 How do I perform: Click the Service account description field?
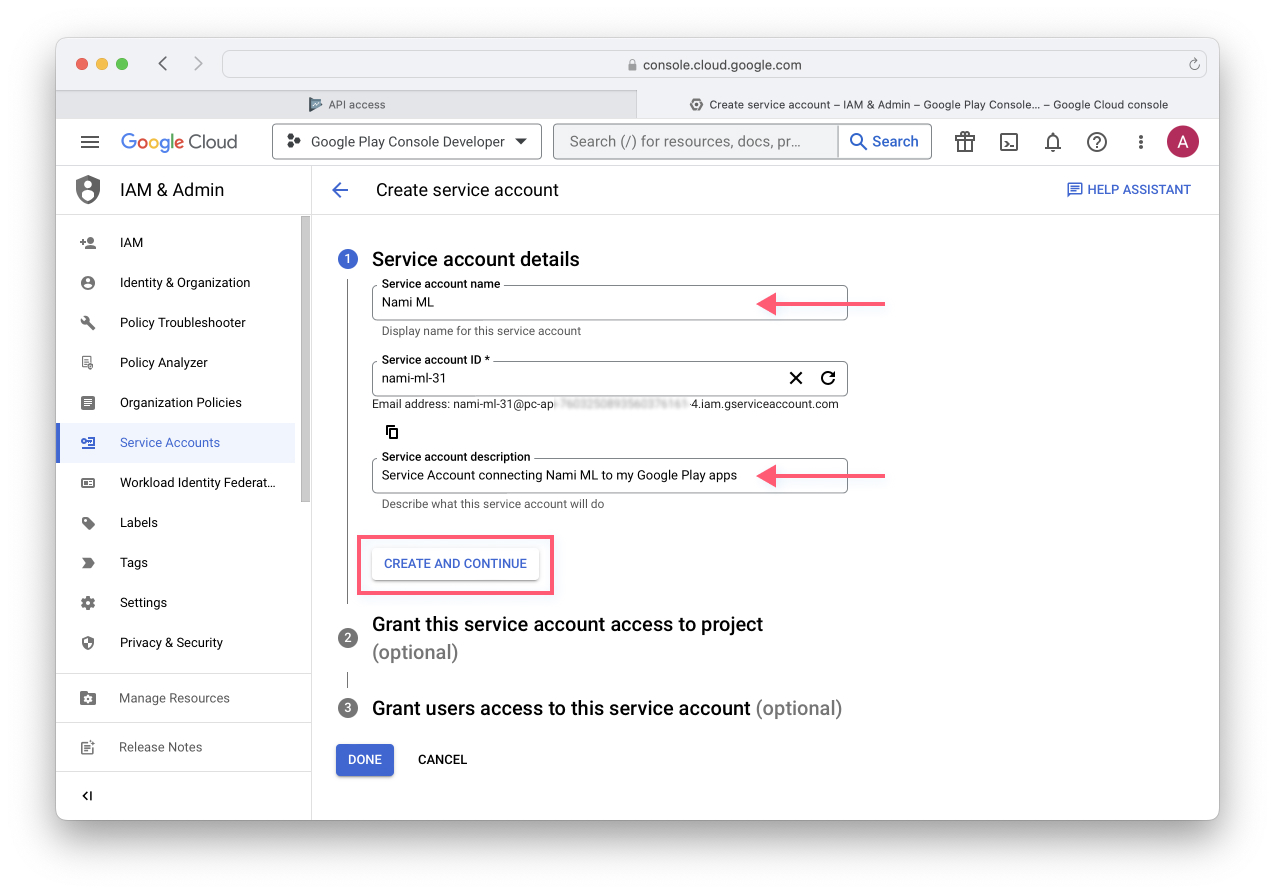[609, 476]
